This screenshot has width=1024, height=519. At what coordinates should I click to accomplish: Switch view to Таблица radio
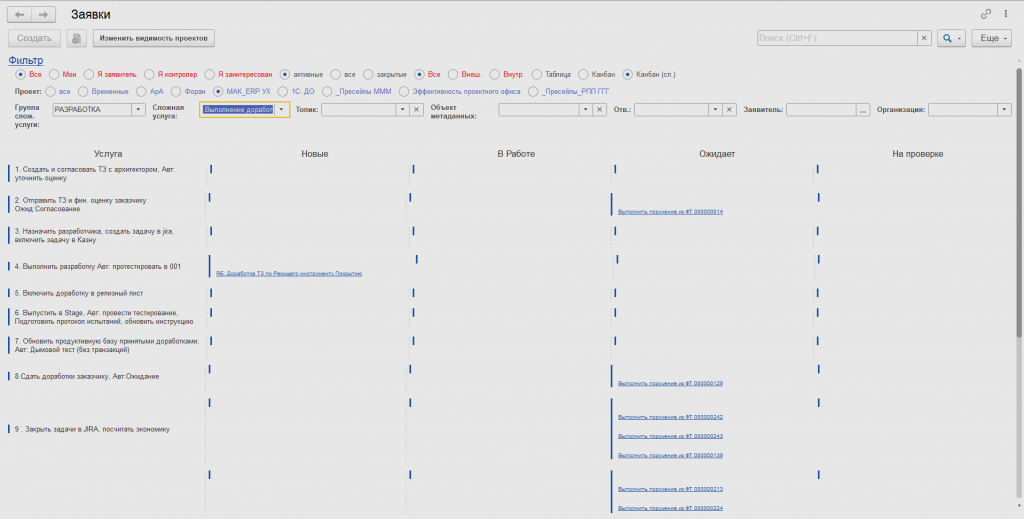537,74
